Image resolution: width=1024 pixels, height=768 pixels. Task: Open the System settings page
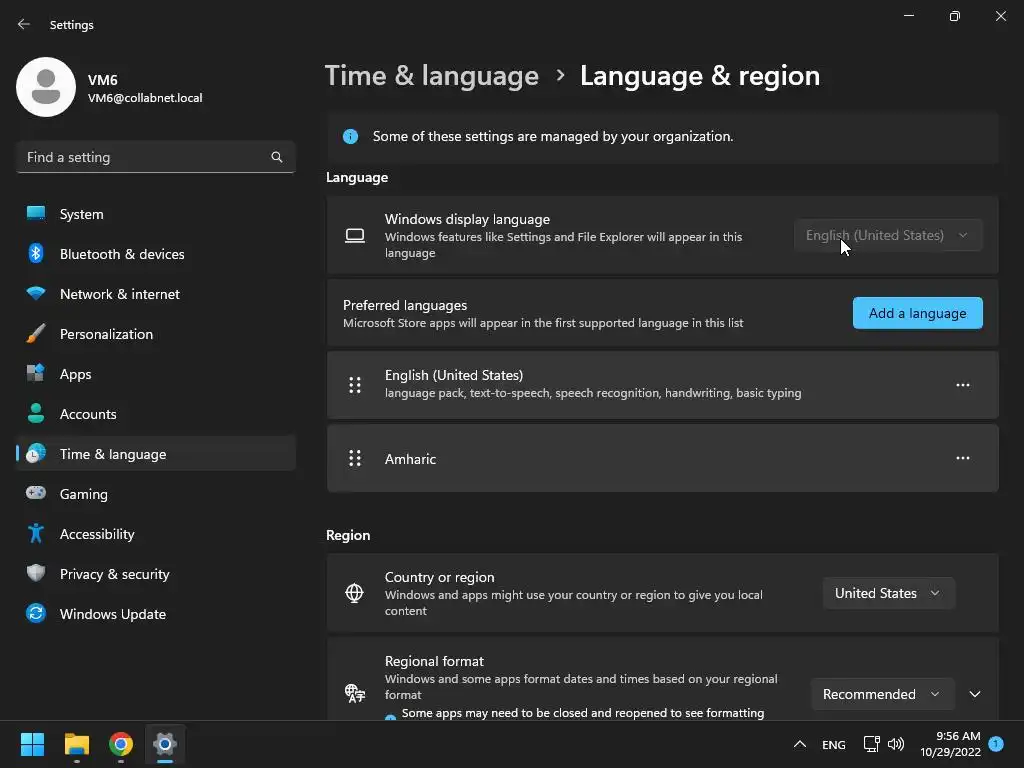(x=155, y=214)
